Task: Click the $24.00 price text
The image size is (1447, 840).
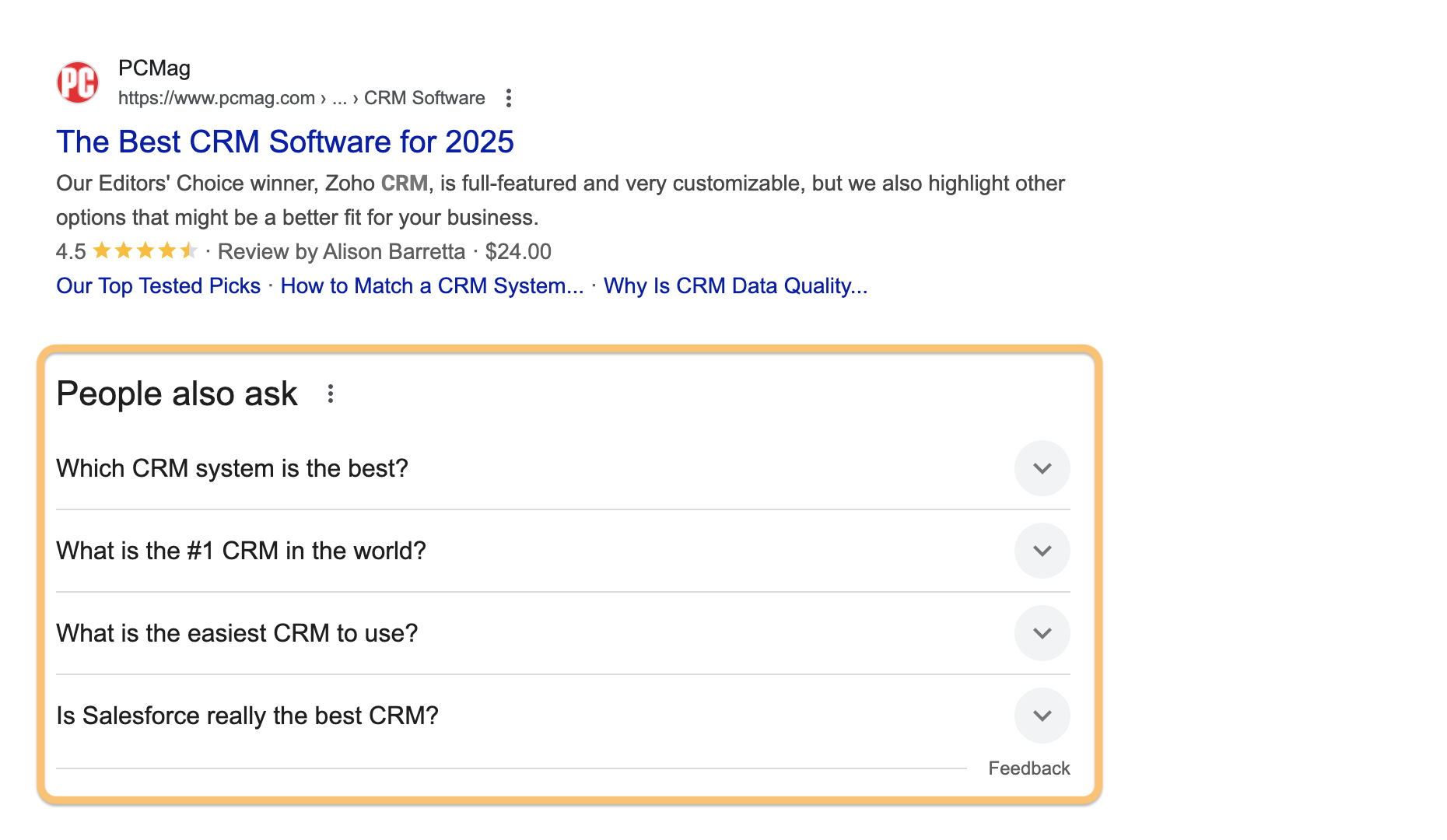Action: 518,251
